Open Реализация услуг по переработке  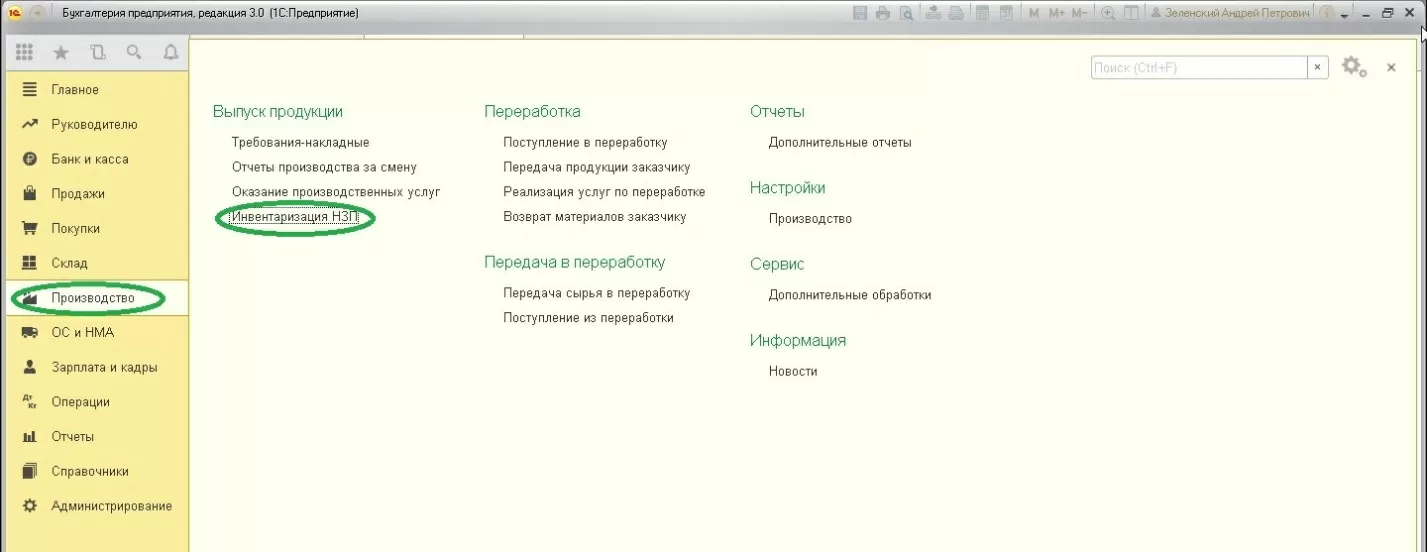click(604, 191)
